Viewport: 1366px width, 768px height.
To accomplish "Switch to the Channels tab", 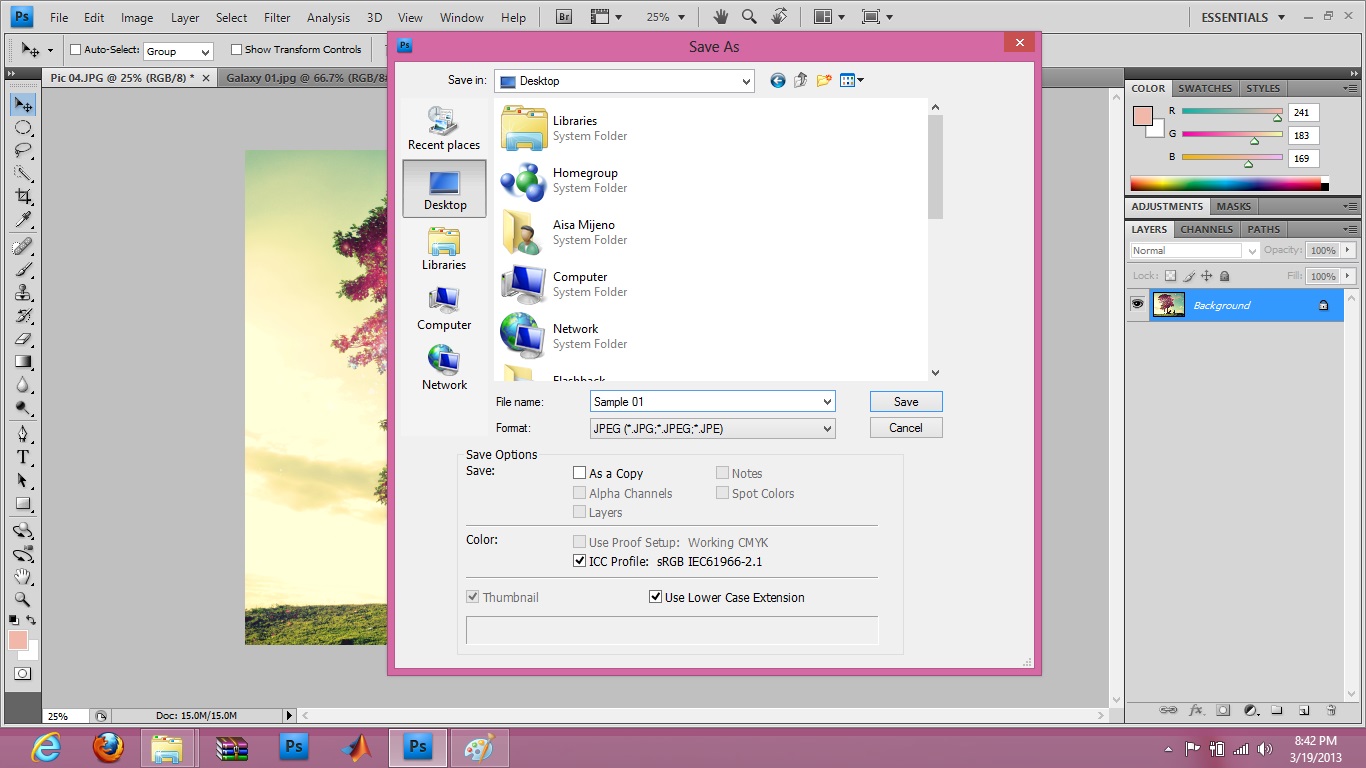I will [1207, 229].
